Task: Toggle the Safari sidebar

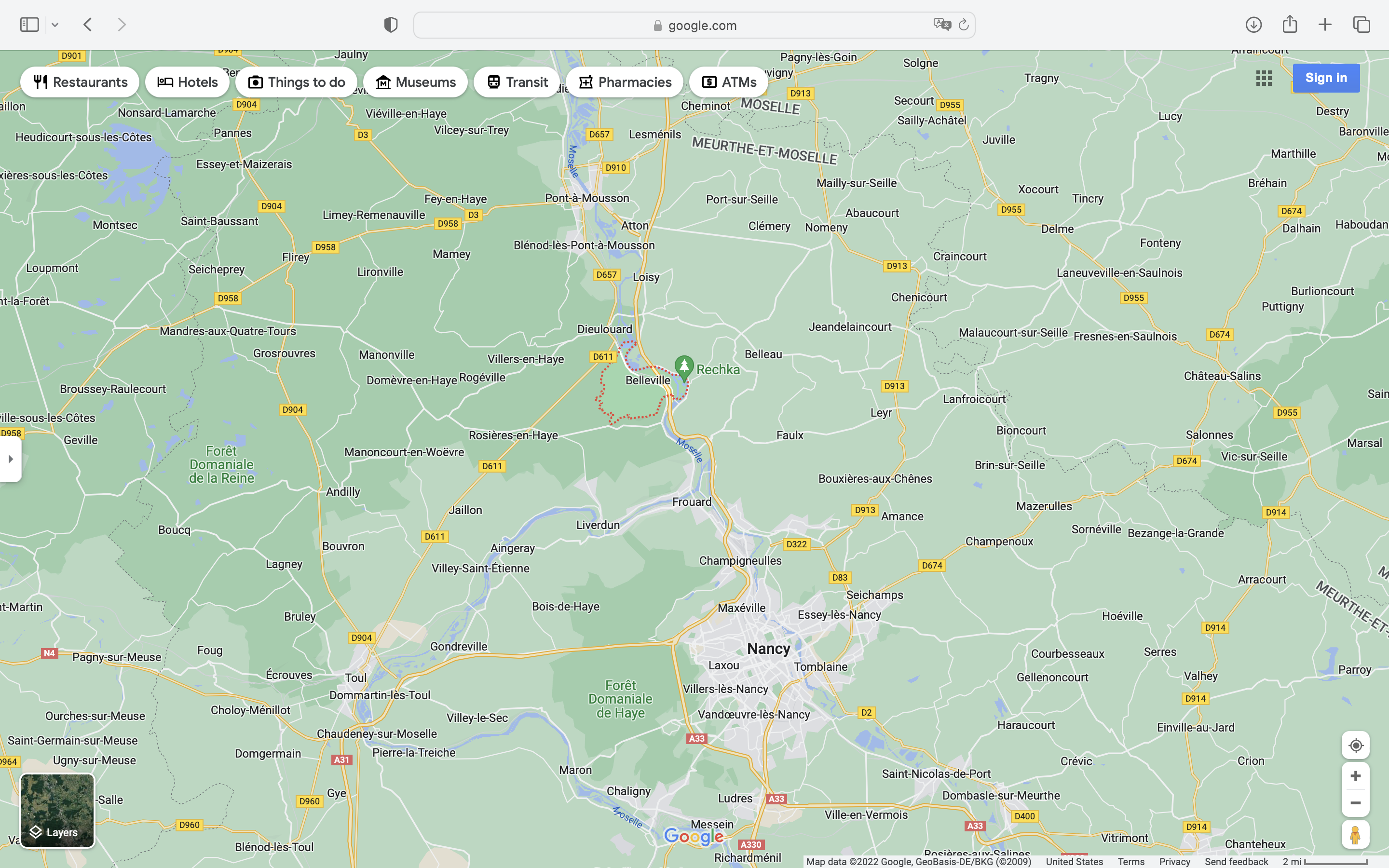Action: [29, 25]
